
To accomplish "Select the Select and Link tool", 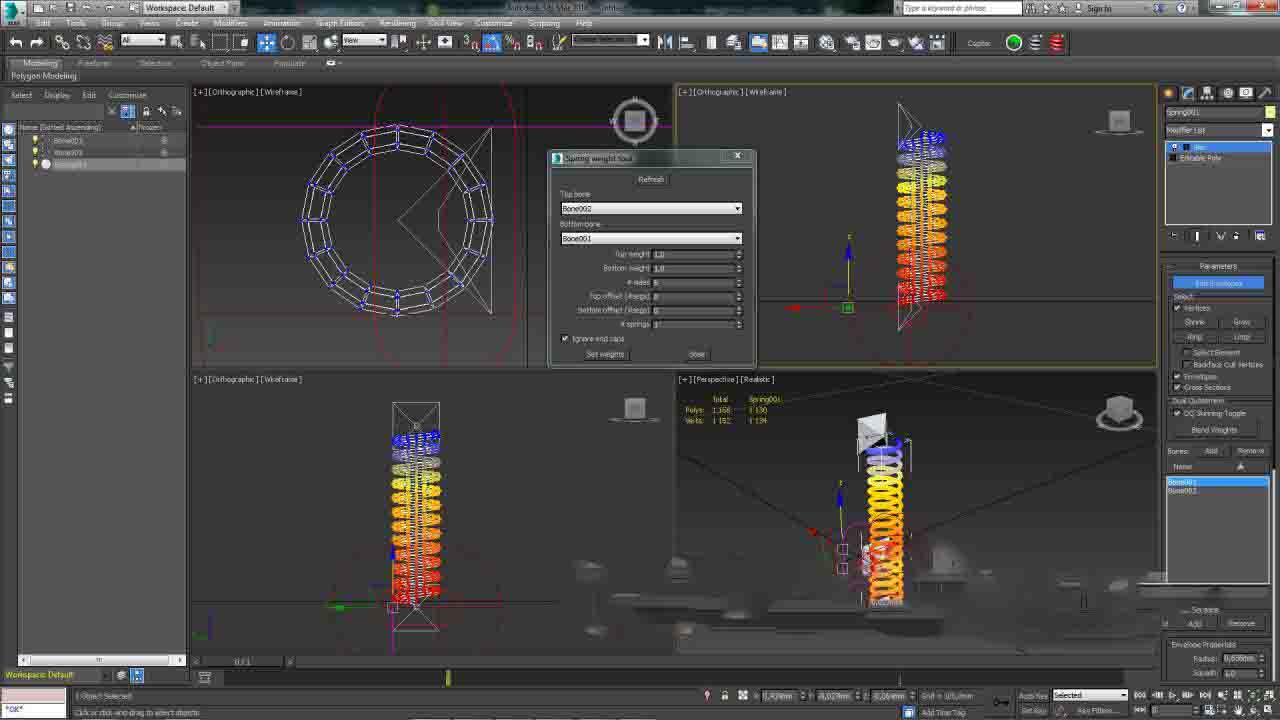I will pos(62,42).
